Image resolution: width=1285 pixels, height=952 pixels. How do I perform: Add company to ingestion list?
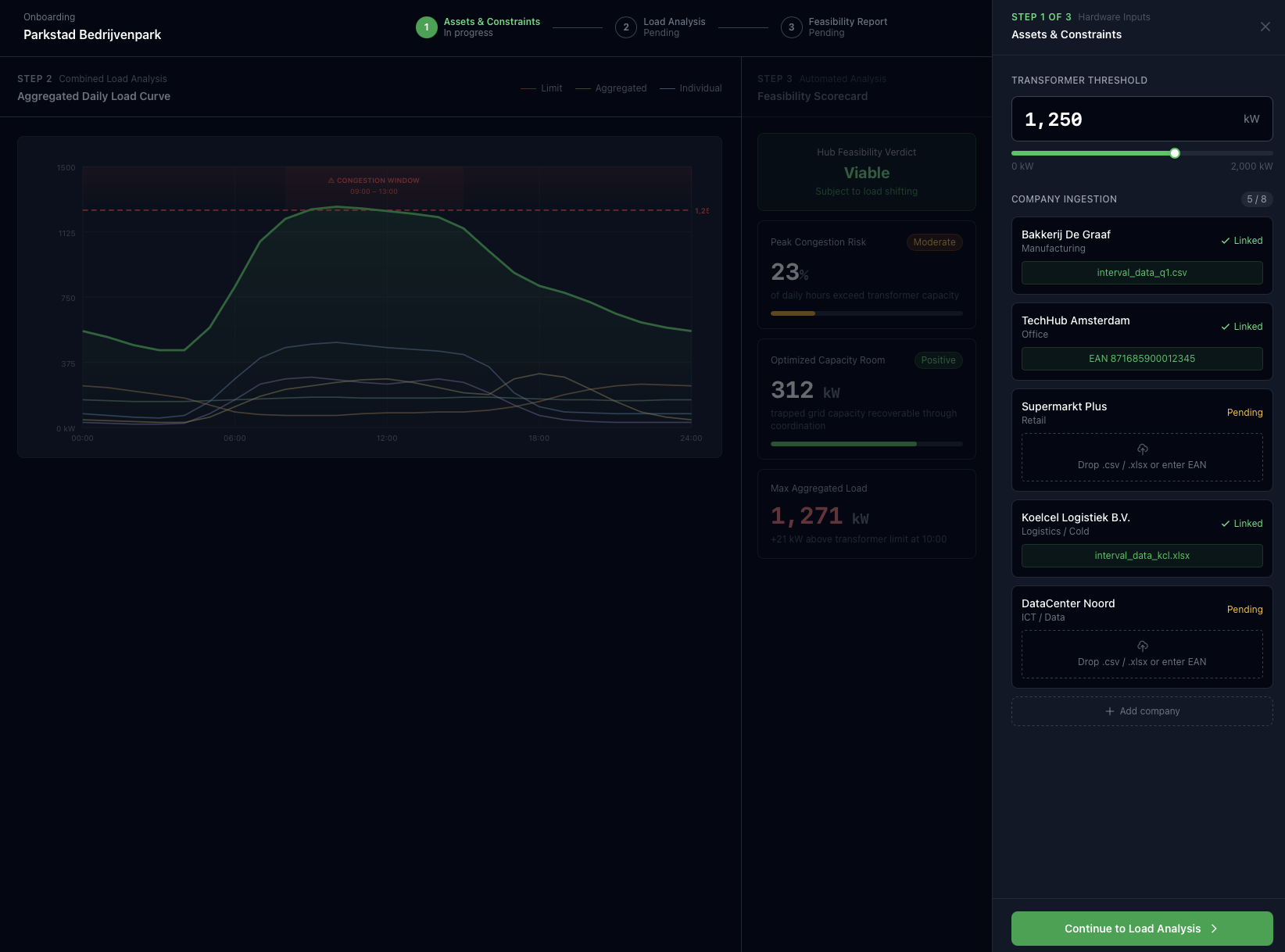[1142, 711]
